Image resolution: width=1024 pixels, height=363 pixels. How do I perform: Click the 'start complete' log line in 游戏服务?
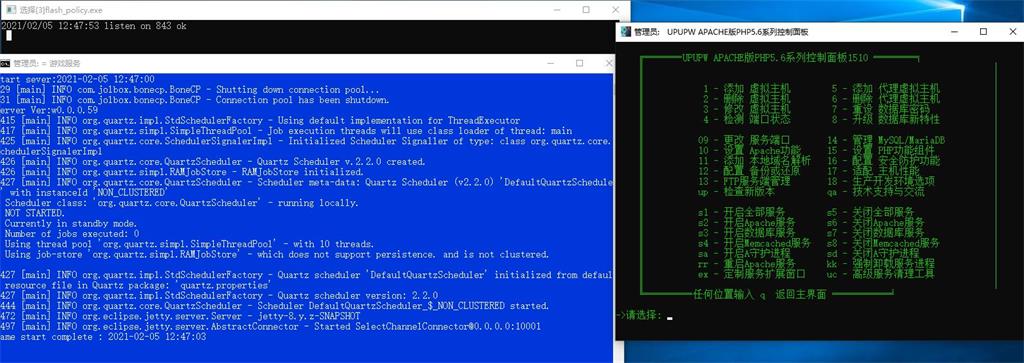click(103, 336)
